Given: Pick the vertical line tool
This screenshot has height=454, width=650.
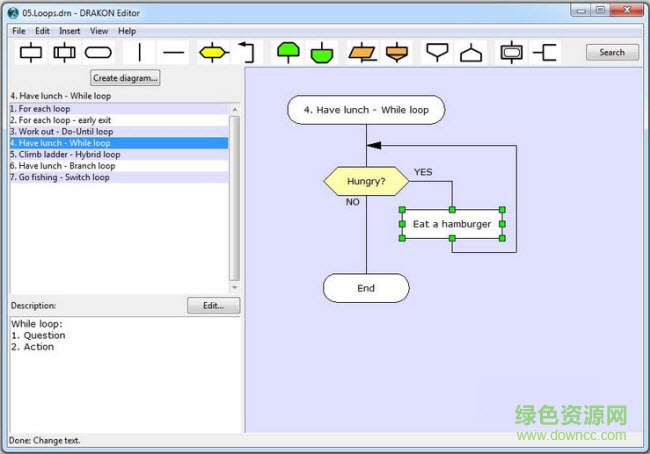Looking at the screenshot, I should click(139, 52).
